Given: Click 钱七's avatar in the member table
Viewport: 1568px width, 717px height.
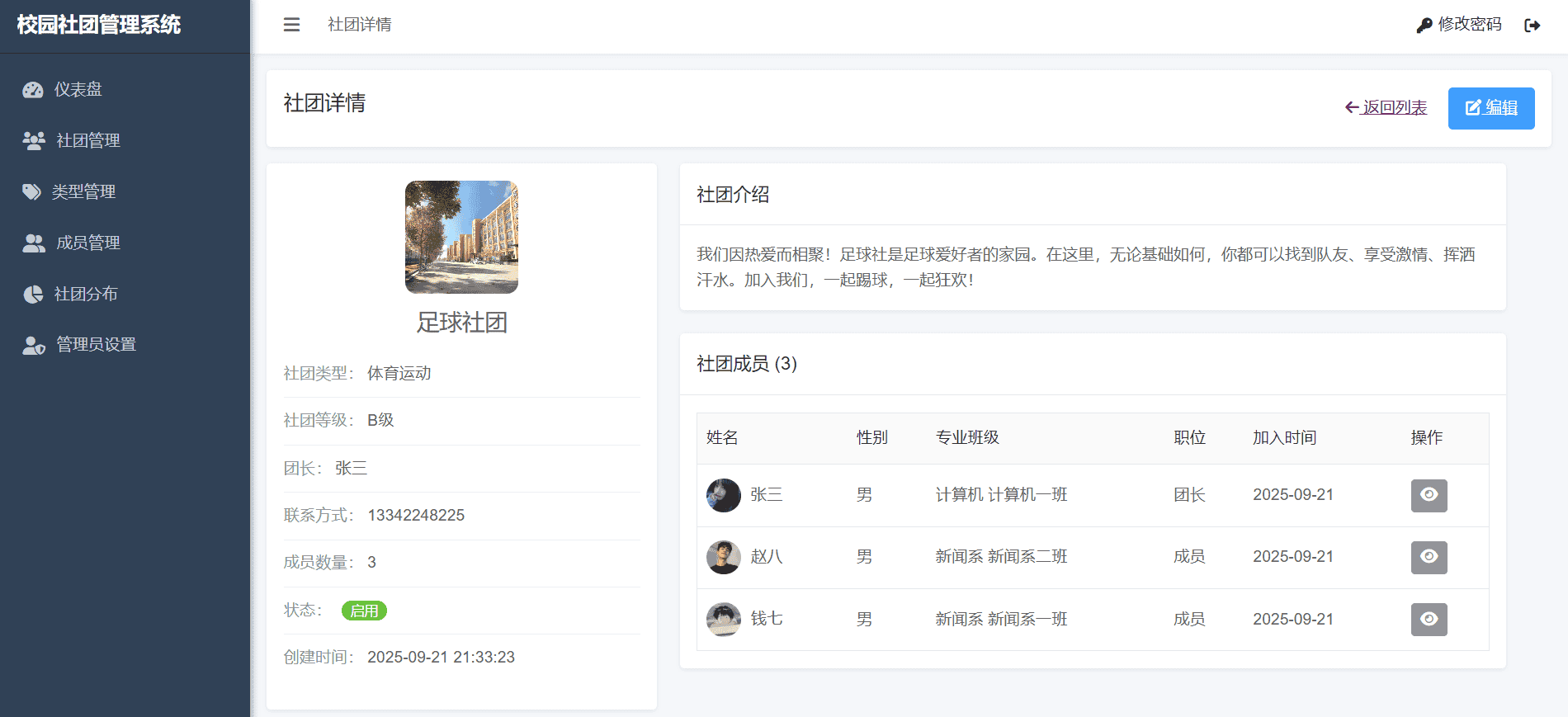Looking at the screenshot, I should point(724,620).
